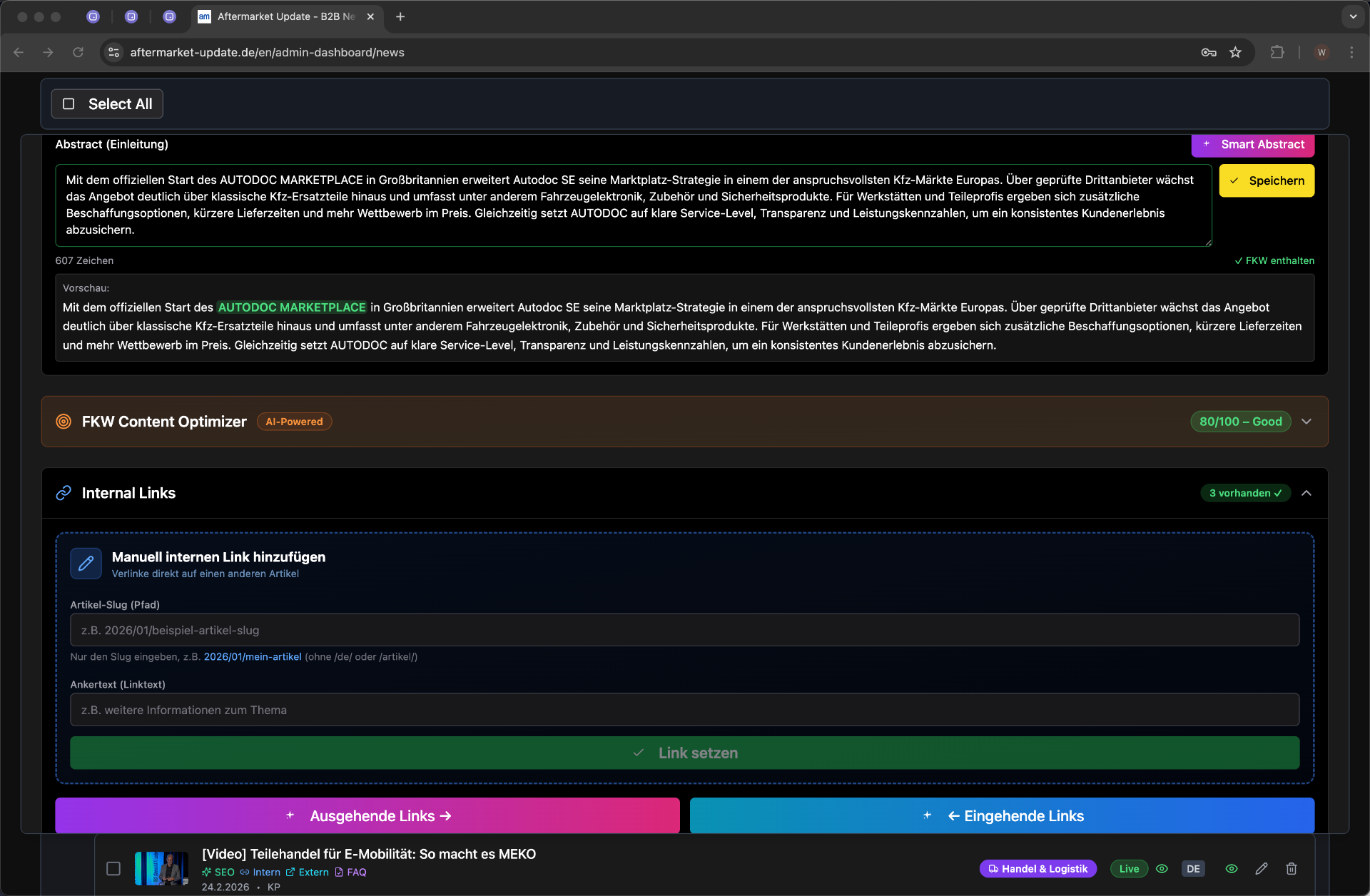Screen dimensions: 1370x896
Task: Click the FKW enthalten checkmark indicator
Action: [x=1274, y=260]
